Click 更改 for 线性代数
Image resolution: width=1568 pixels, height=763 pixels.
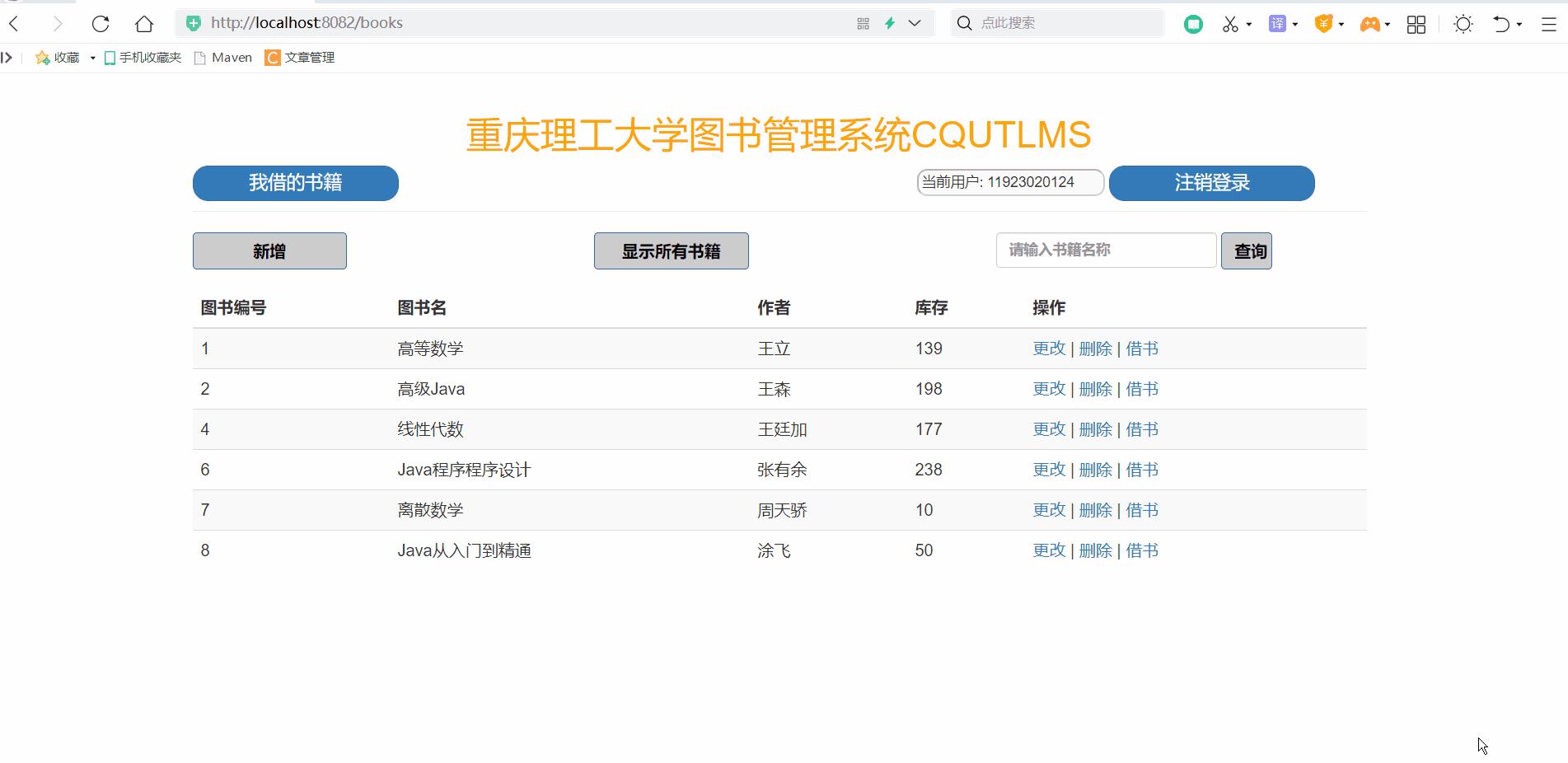[x=1050, y=429]
